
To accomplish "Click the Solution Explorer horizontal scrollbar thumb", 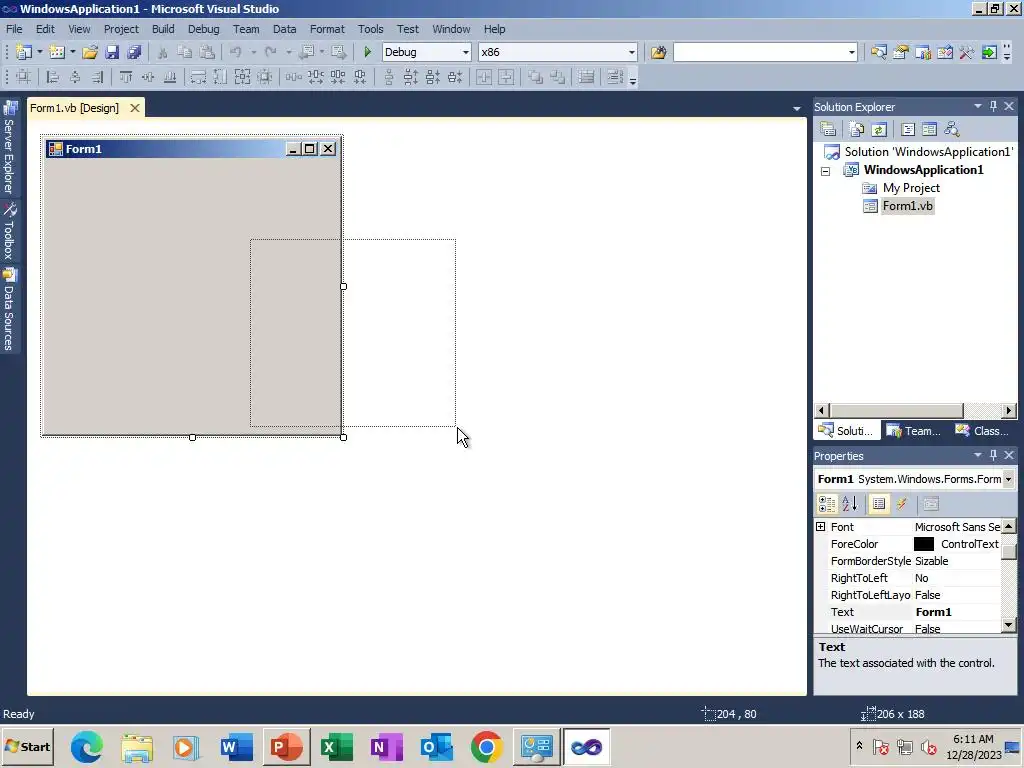I will click(x=897, y=410).
